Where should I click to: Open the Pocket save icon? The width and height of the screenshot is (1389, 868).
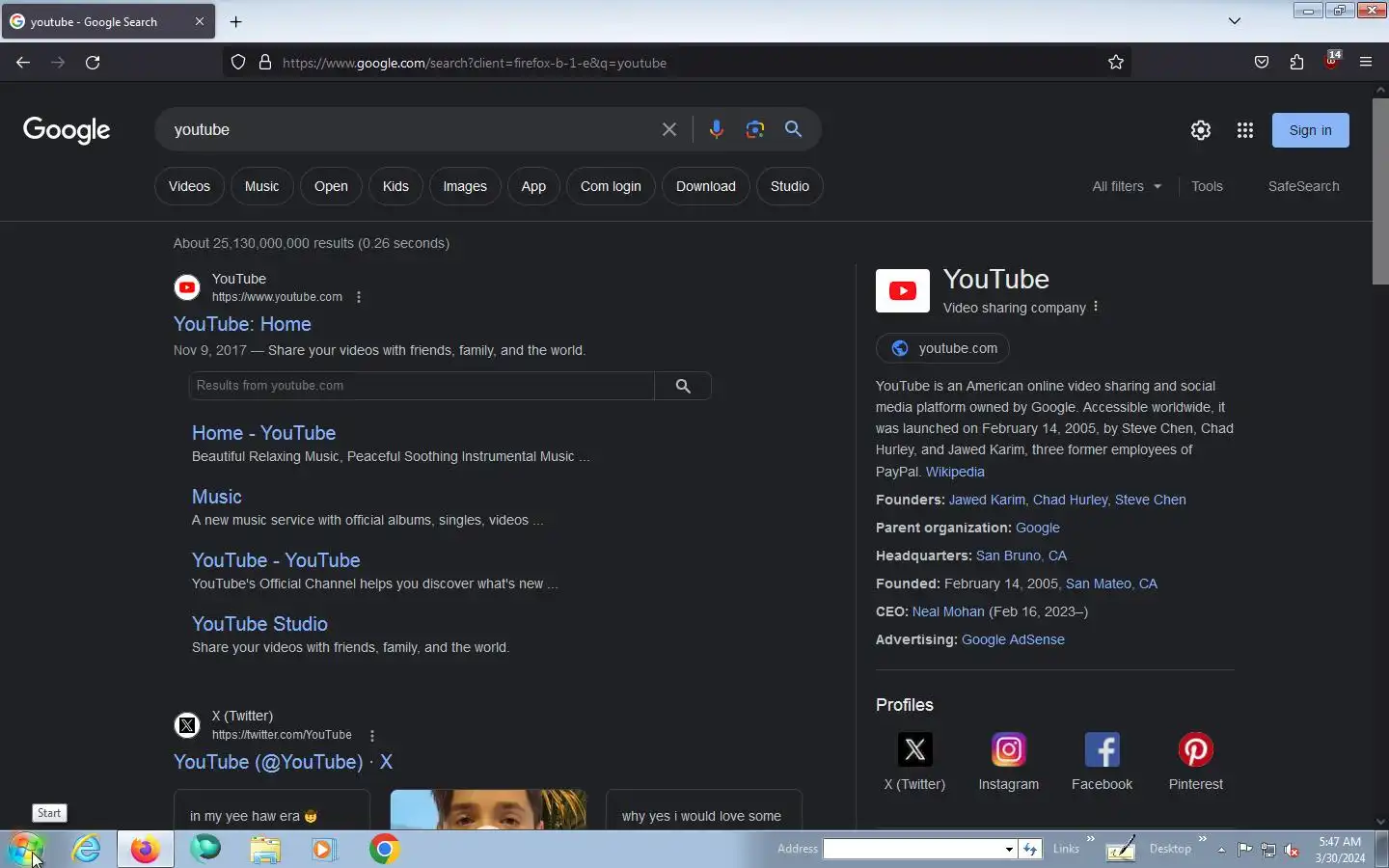(1262, 63)
